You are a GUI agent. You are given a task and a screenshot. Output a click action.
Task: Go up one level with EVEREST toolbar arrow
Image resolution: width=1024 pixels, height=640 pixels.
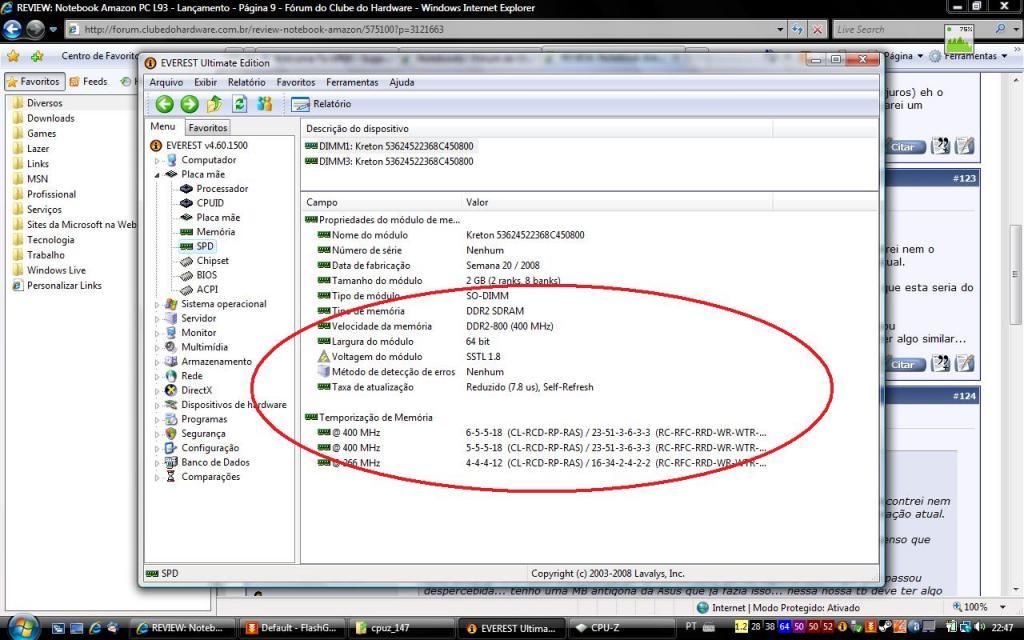tap(214, 104)
